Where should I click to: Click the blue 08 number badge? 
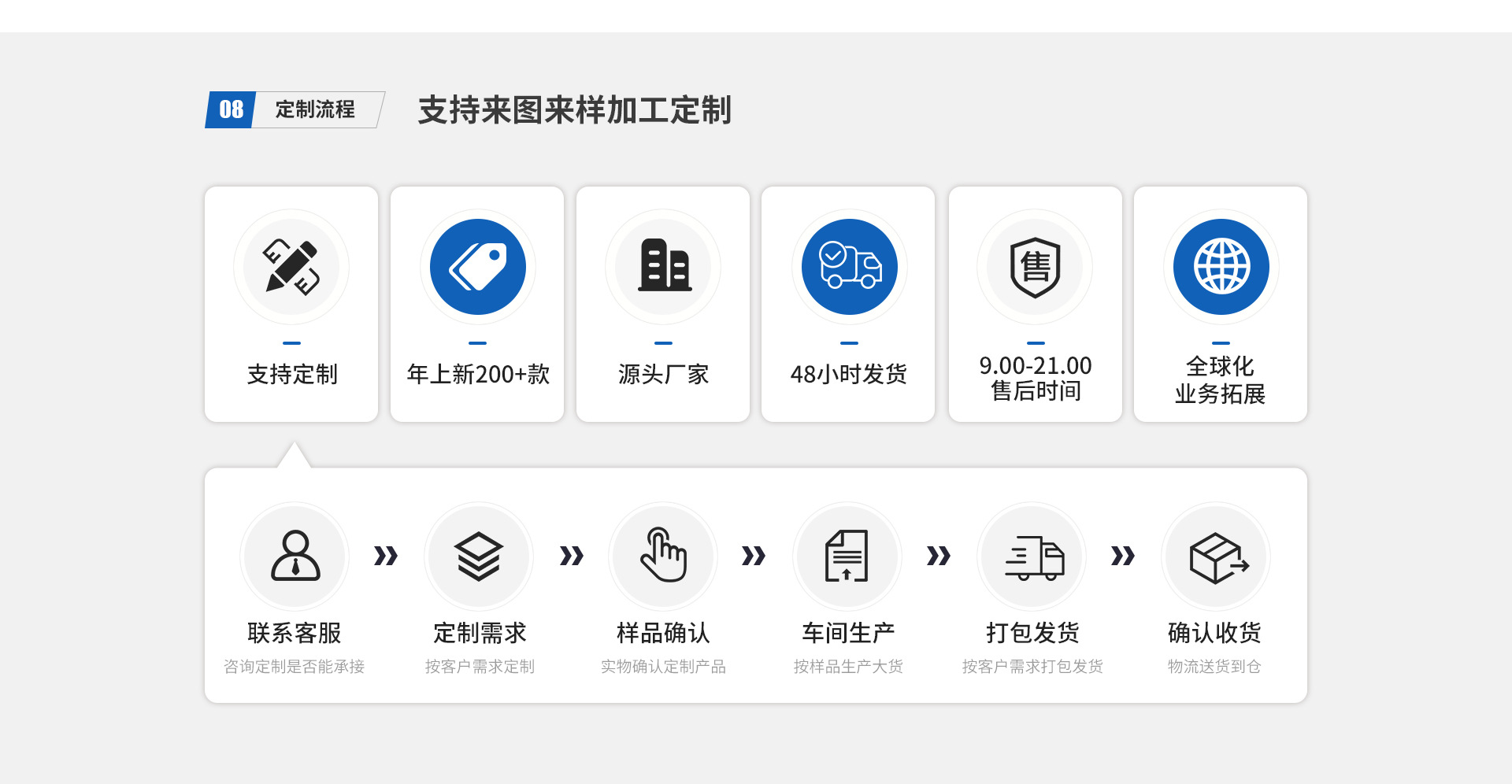point(231,109)
